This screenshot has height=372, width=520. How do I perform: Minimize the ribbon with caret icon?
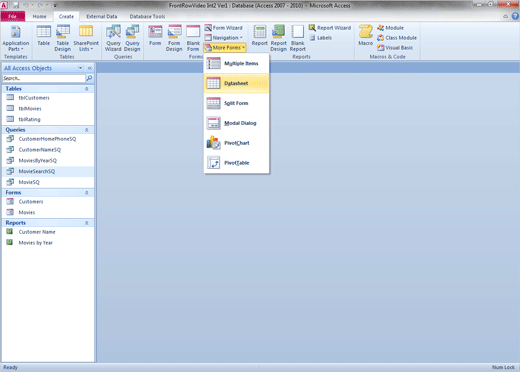[506, 16]
